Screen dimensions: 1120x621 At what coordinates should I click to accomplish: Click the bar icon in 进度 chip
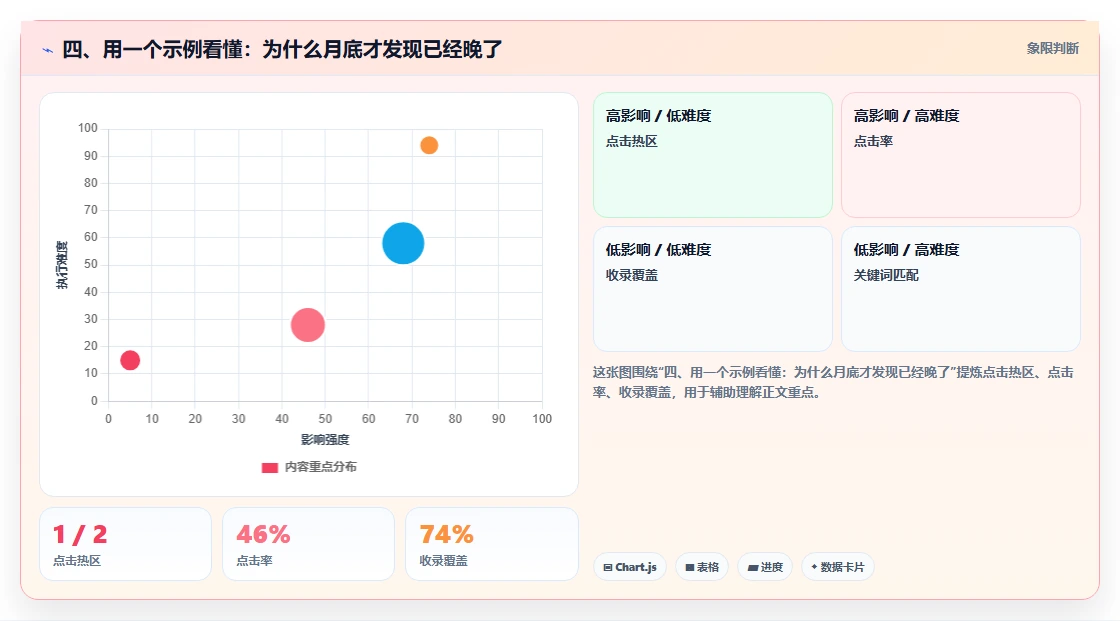[x=753, y=567]
